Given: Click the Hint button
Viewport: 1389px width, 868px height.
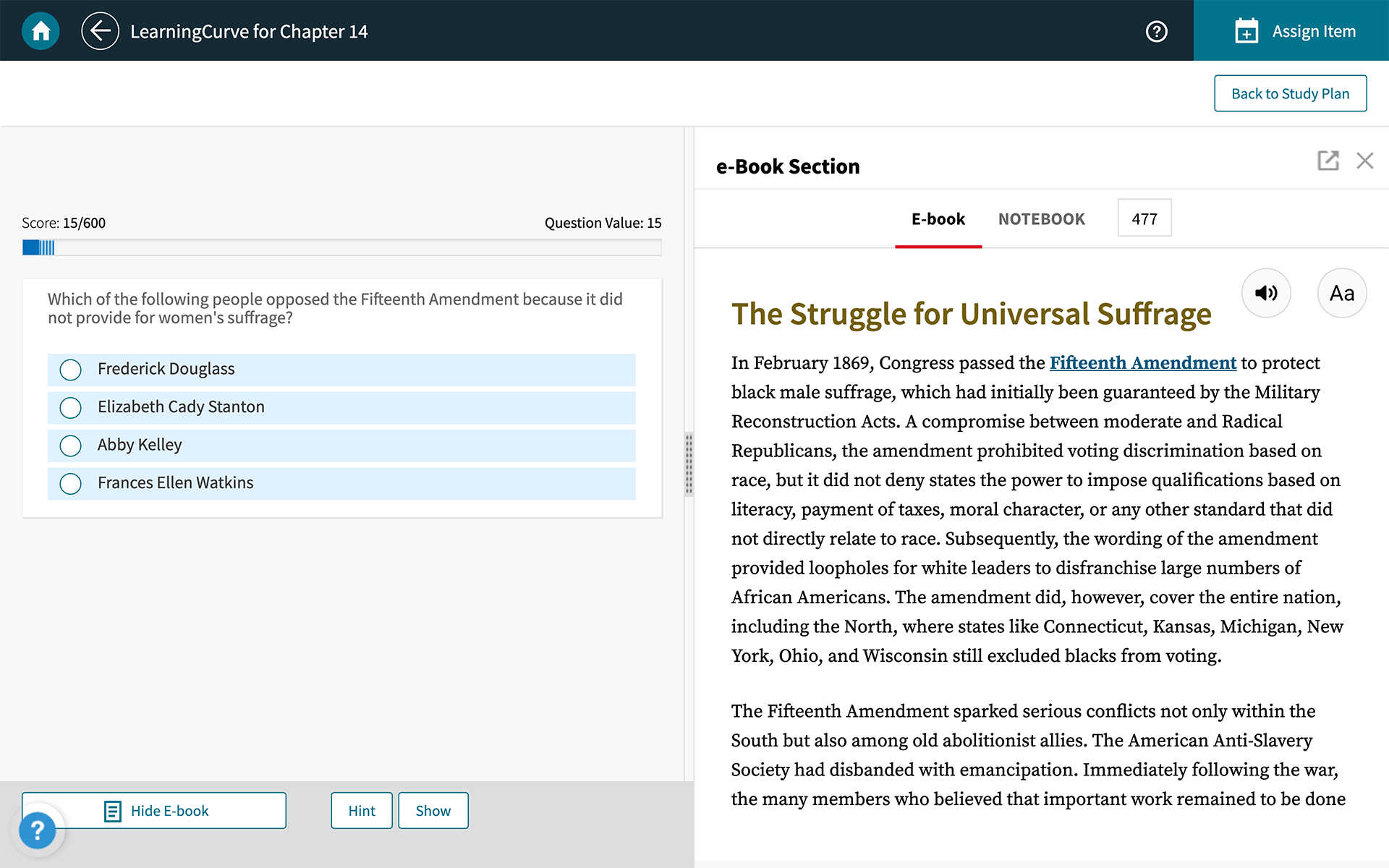Looking at the screenshot, I should tap(361, 810).
